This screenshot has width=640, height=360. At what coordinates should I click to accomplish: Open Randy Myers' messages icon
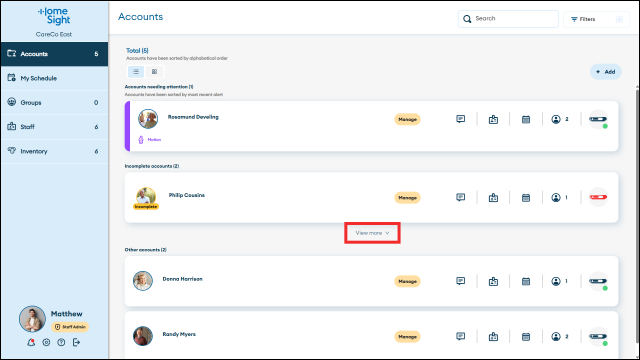[460, 336]
